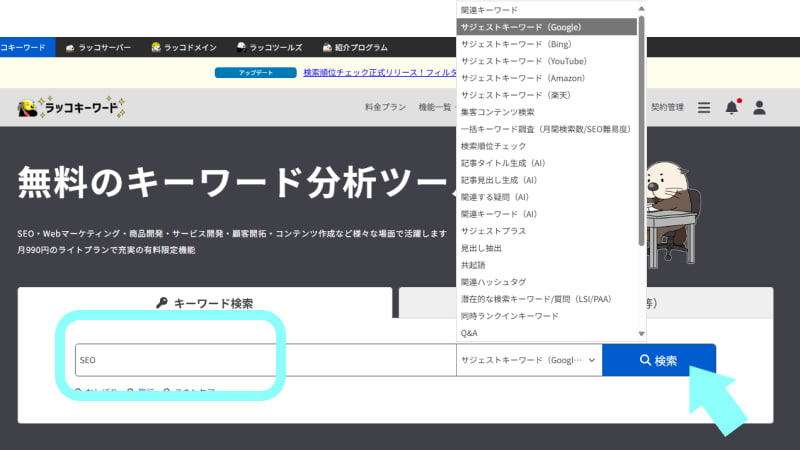Open the 契約管理 menu item
800x450 pixels.
point(667,107)
